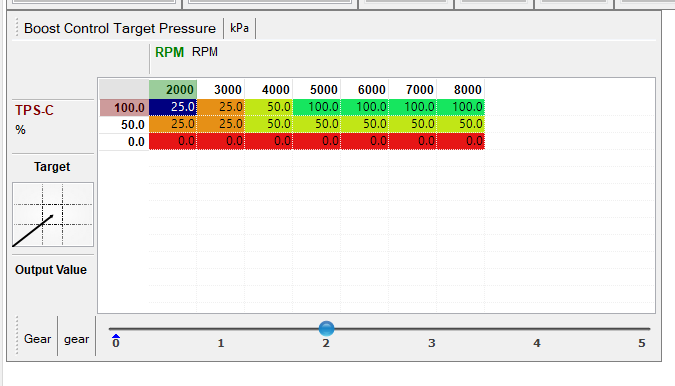
Task: Click the 100.0 cell under 8000 RPM
Action: (x=461, y=107)
